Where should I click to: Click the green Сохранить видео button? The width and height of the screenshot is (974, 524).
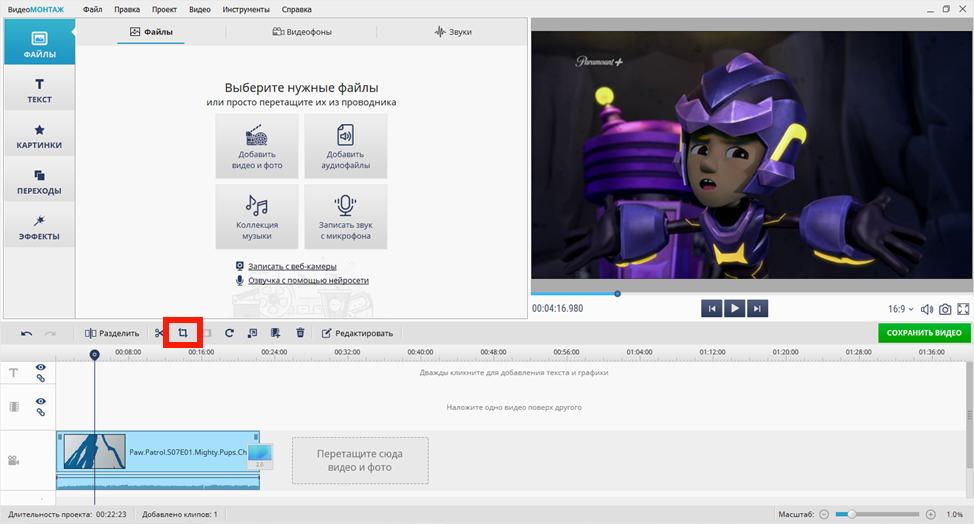point(924,333)
